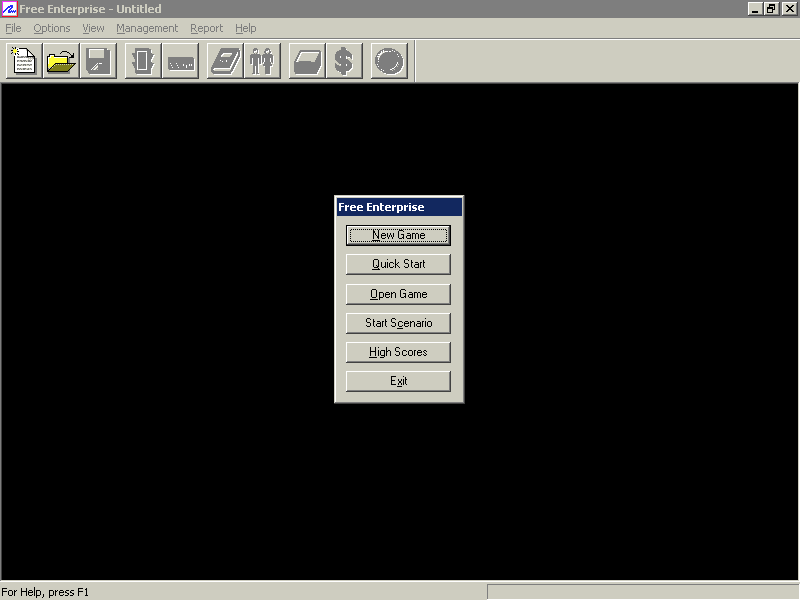Viewport: 800px width, 600px height.
Task: Click the round coin icon on toolbar
Action: [x=387, y=61]
